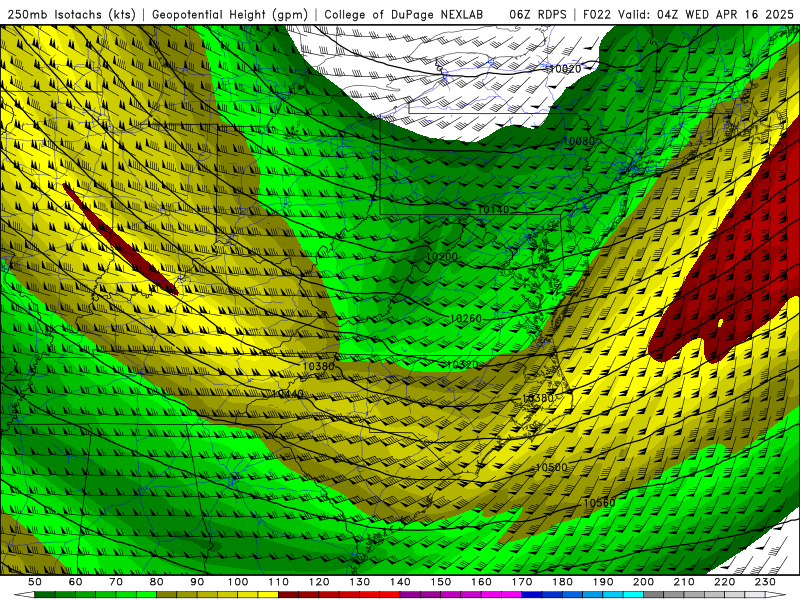Screen dimensions: 800x600
Task: Click the 10320 height contour label
Action: (x=462, y=365)
